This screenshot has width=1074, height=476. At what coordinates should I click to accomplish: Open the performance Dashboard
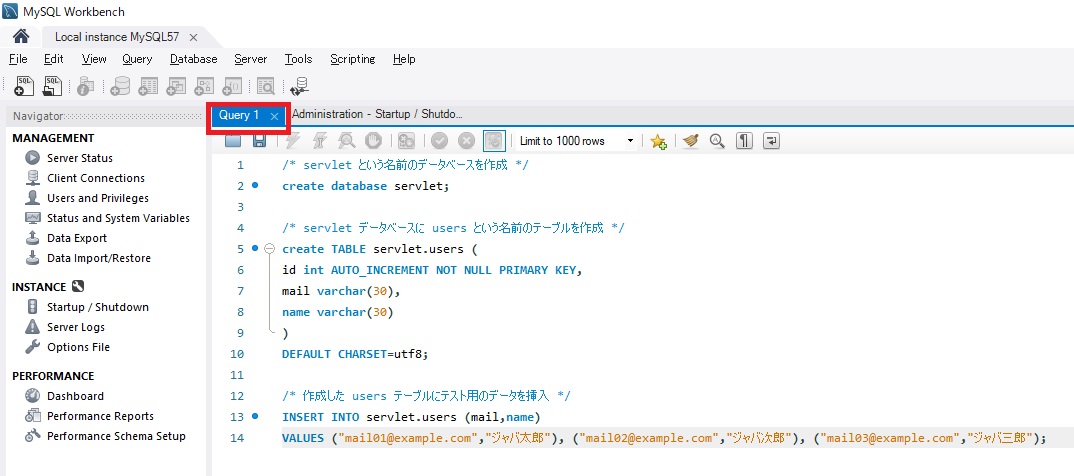click(x=75, y=396)
